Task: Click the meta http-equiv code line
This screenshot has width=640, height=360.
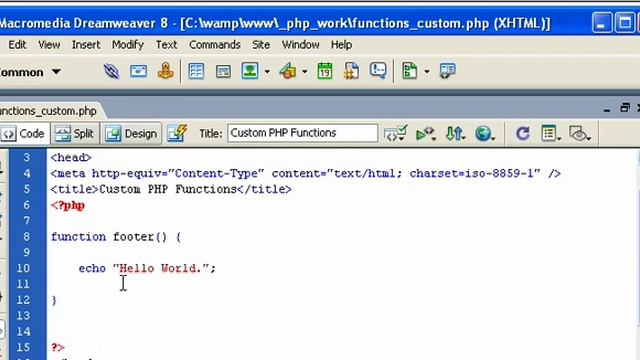Action: [x=306, y=173]
